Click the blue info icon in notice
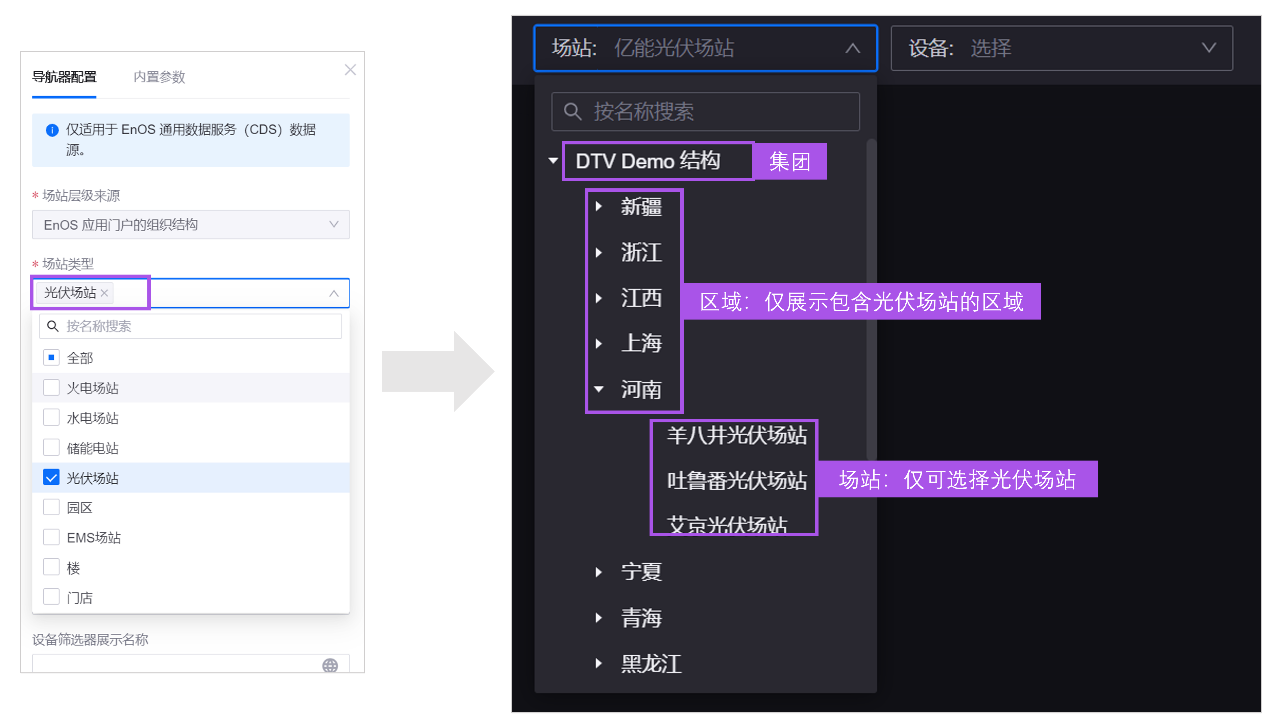Viewport: 1269px width, 726px height. click(x=52, y=130)
